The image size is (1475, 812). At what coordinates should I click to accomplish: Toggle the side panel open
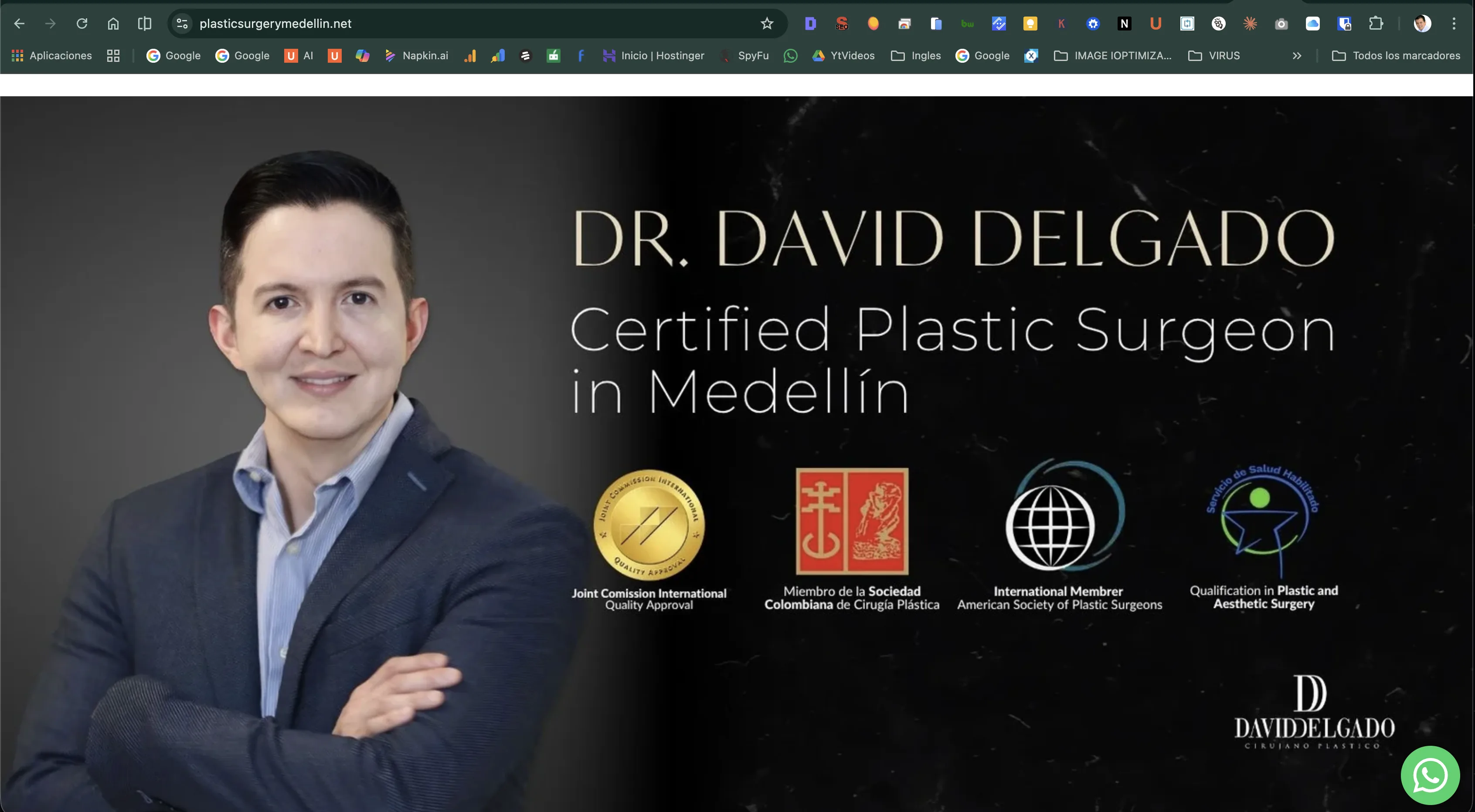[x=144, y=24]
